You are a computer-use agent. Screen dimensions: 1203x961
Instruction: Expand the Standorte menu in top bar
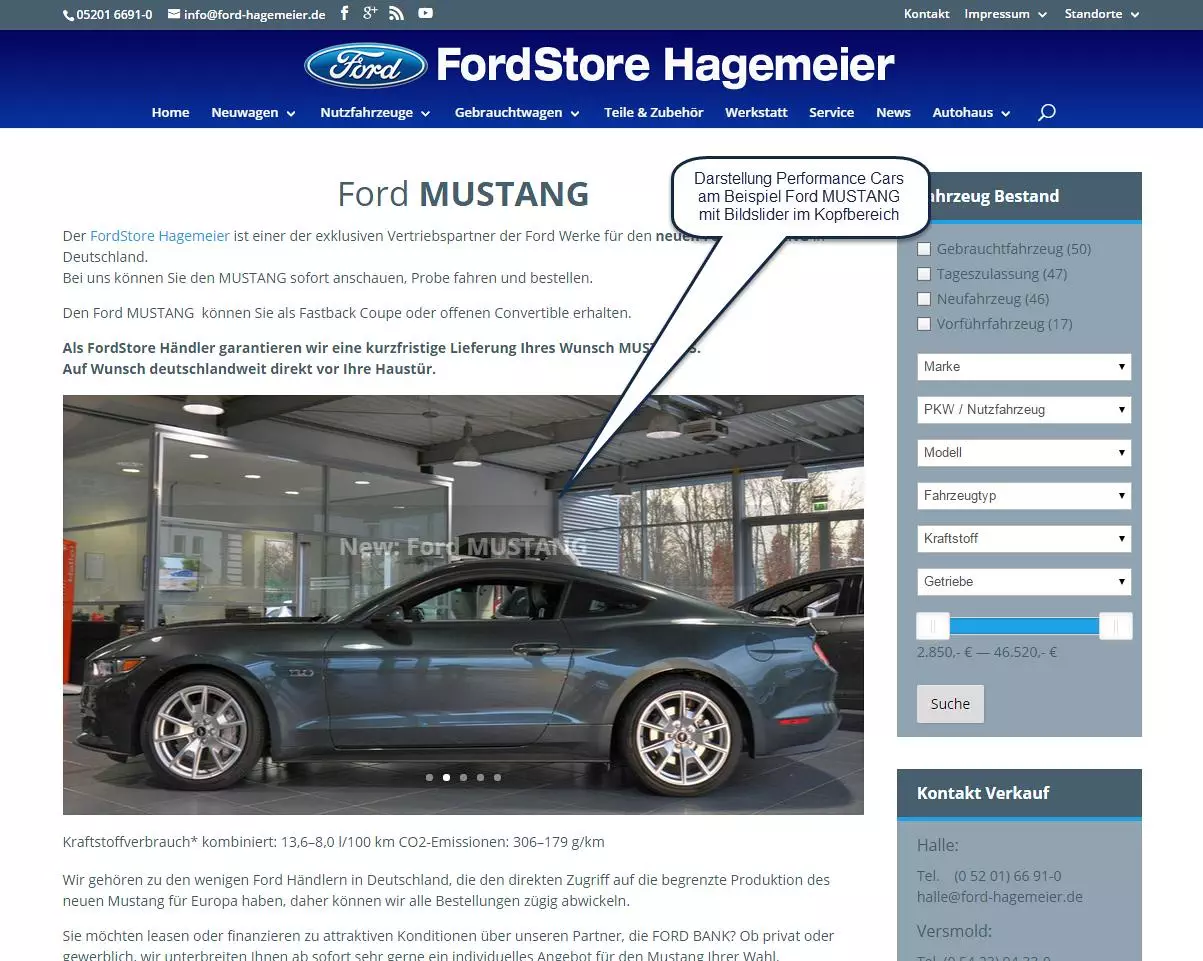pos(1102,14)
